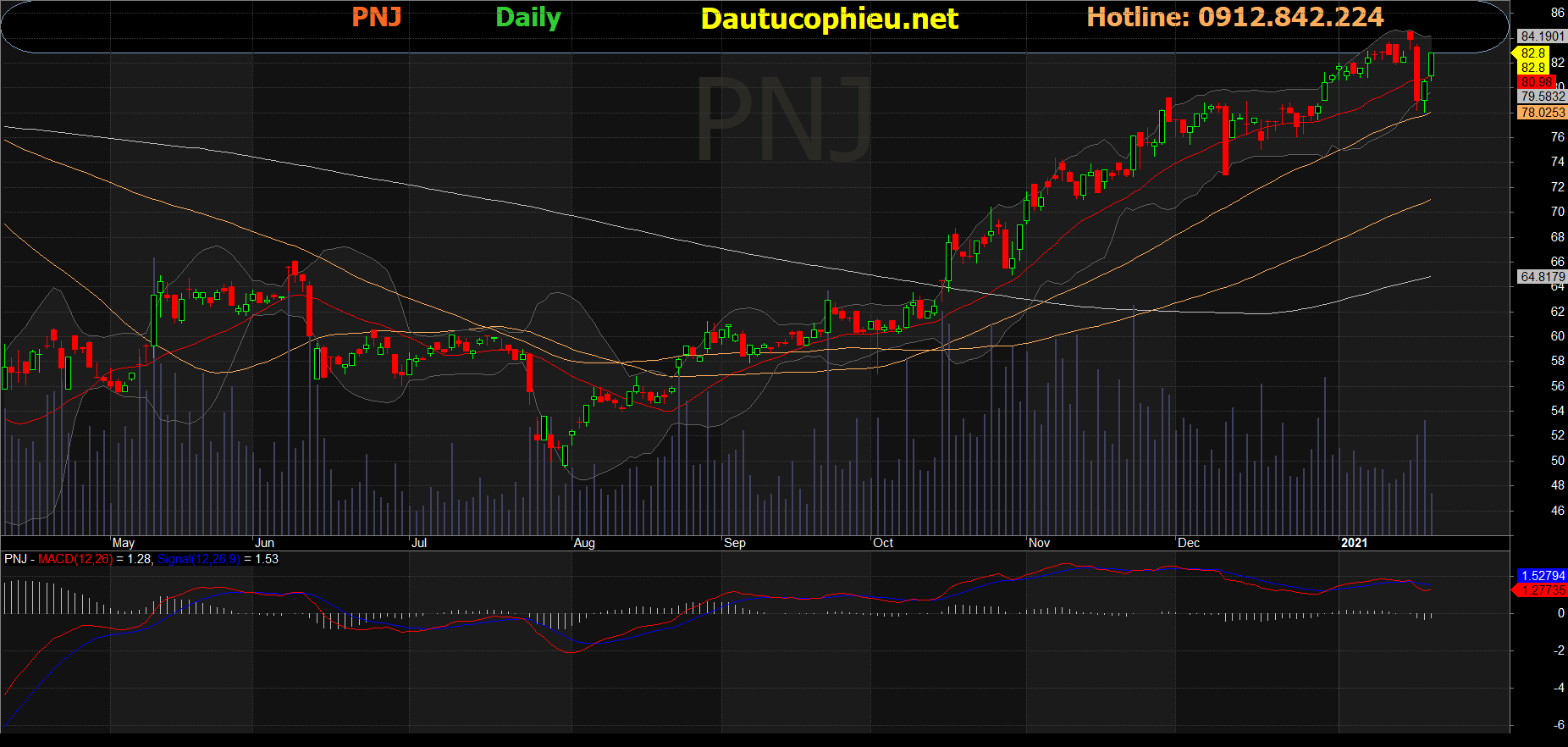This screenshot has height=747, width=1568.
Task: Select the blue 1.52794 signal value tag
Action: pyautogui.click(x=1543, y=576)
